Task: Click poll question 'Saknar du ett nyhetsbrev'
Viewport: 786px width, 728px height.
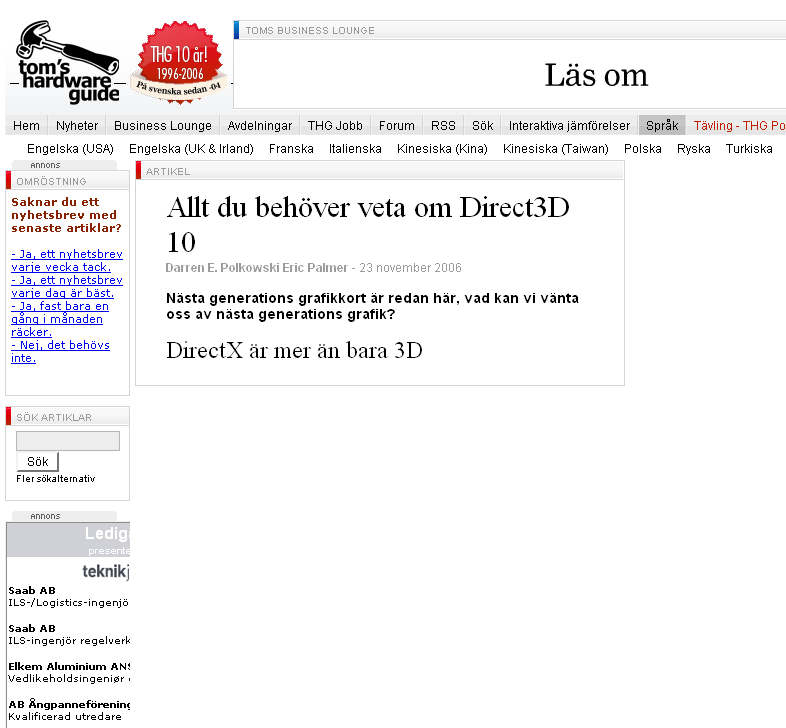Action: (x=66, y=215)
